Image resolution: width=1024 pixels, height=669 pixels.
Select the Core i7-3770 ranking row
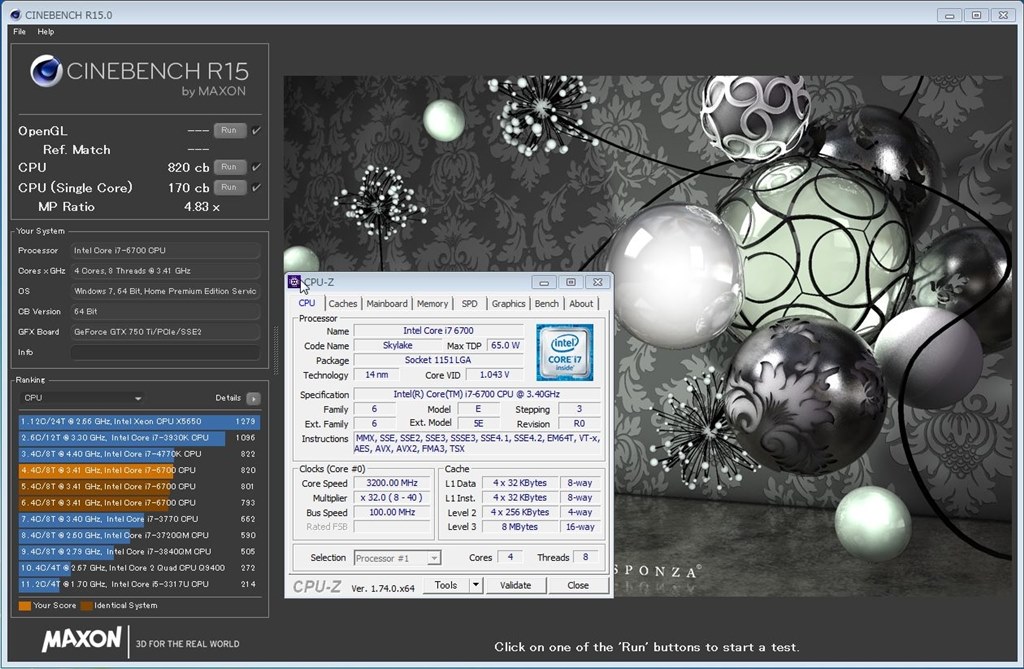click(x=139, y=519)
